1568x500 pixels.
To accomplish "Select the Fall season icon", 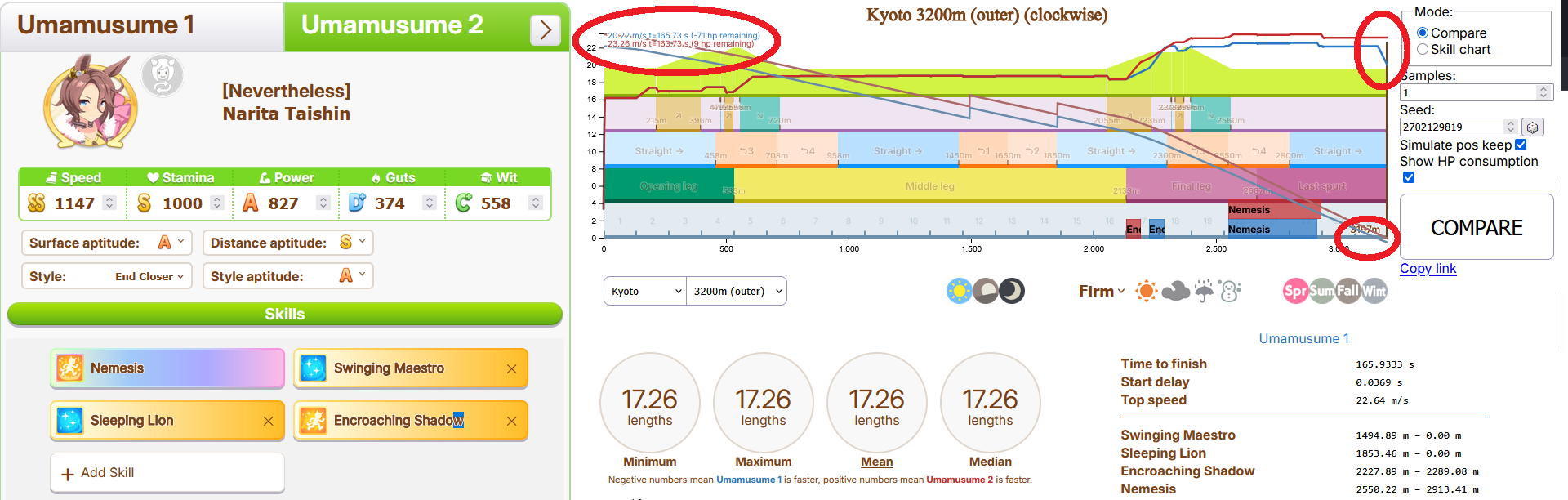I will pos(1348,291).
